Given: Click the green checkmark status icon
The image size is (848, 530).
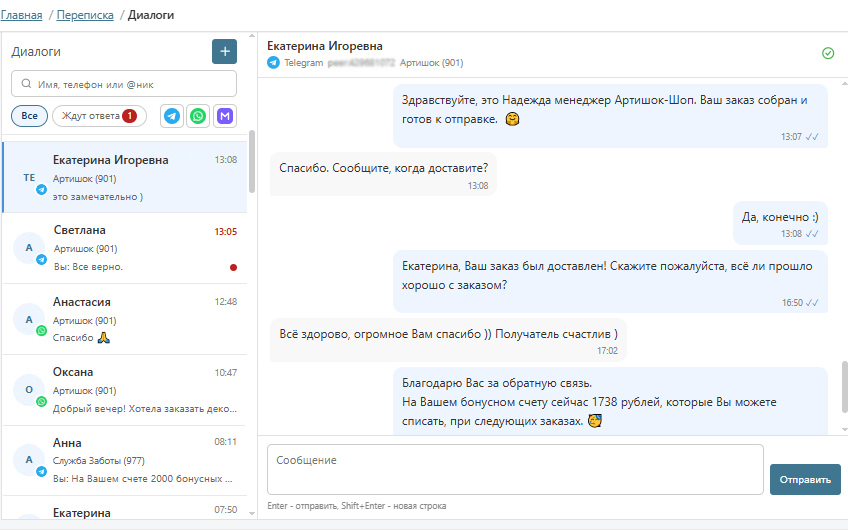Looking at the screenshot, I should point(827,53).
